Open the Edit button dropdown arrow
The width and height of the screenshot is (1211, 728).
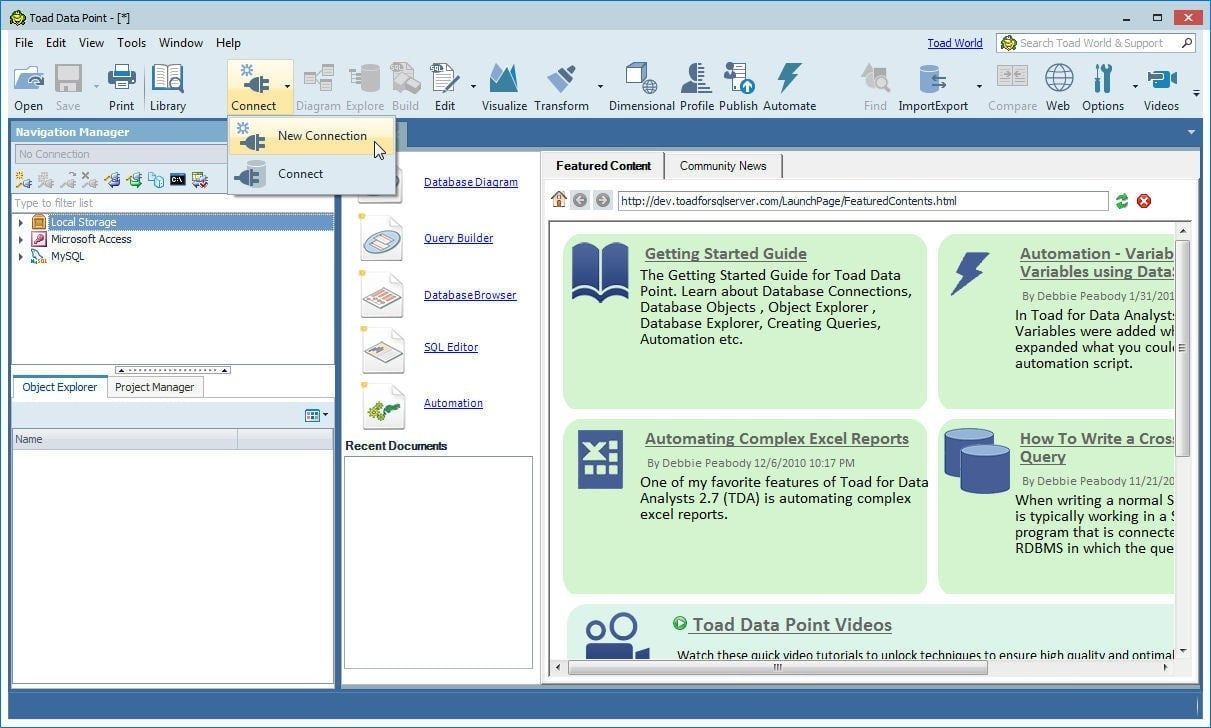click(473, 86)
